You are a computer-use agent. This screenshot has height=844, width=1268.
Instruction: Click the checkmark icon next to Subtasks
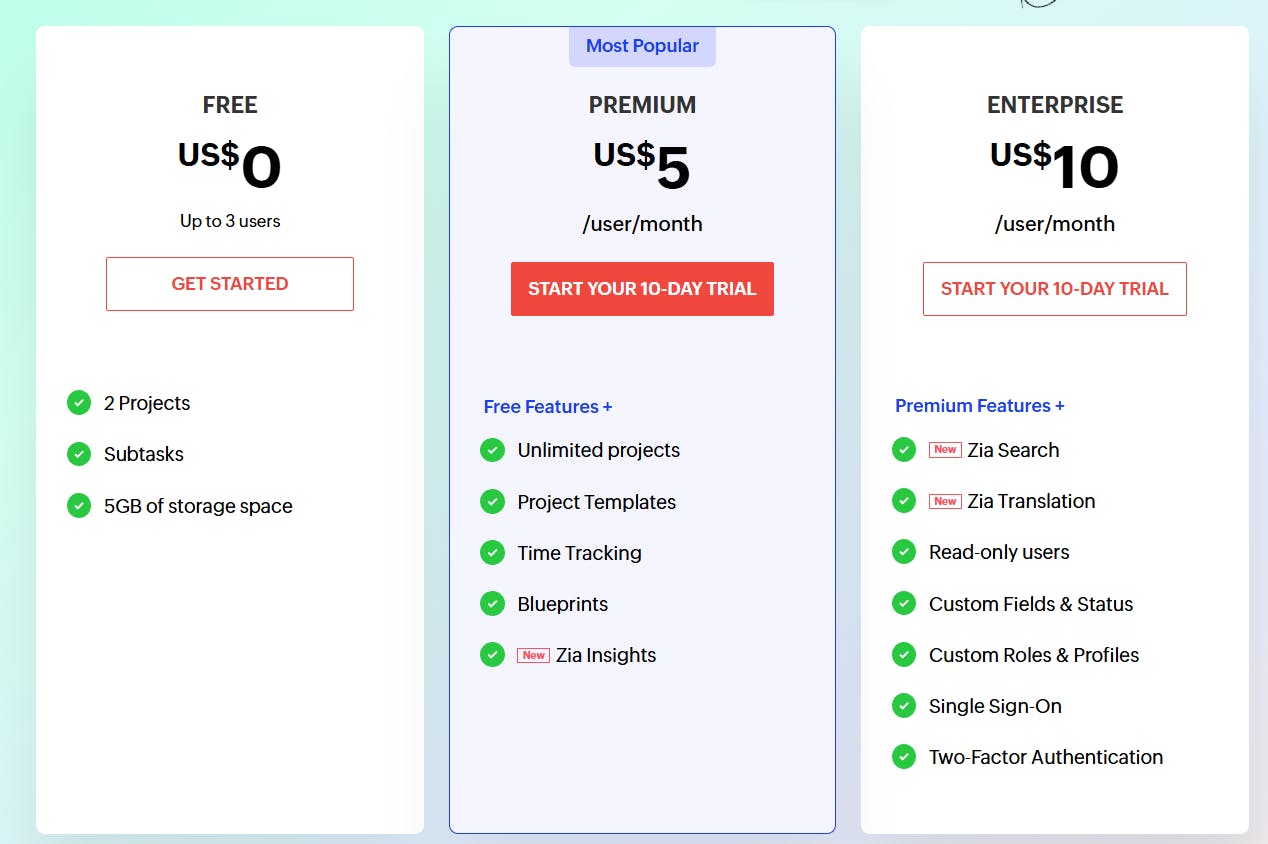(x=79, y=454)
